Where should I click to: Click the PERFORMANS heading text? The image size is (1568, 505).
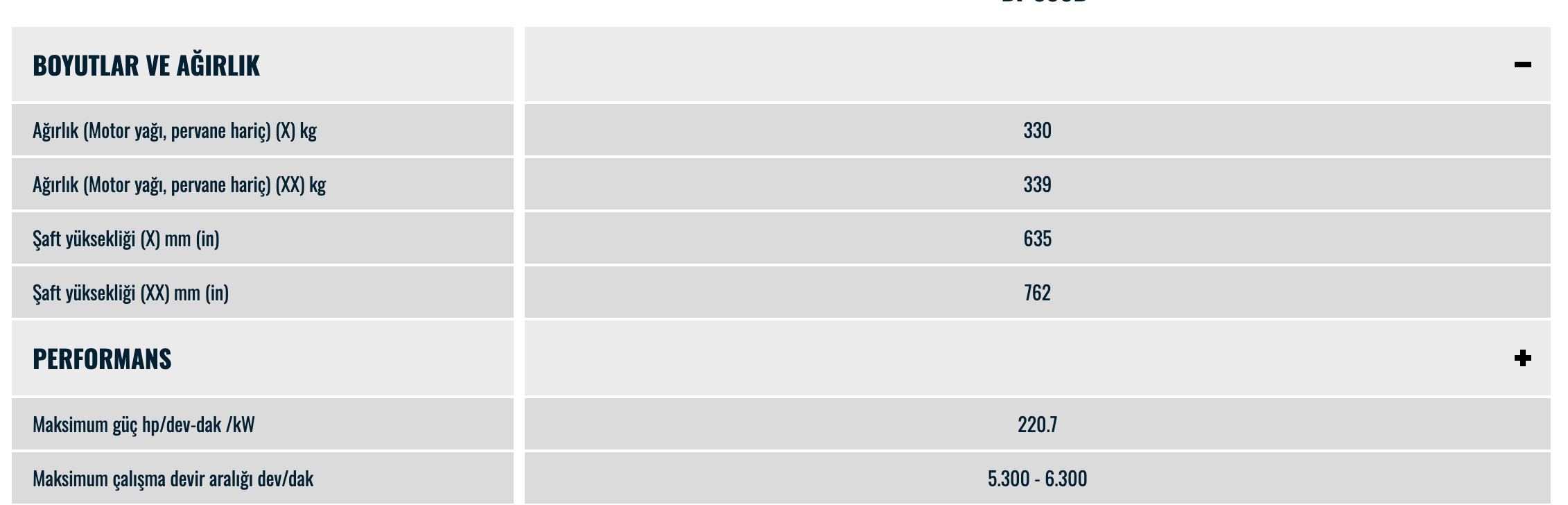[x=102, y=359]
